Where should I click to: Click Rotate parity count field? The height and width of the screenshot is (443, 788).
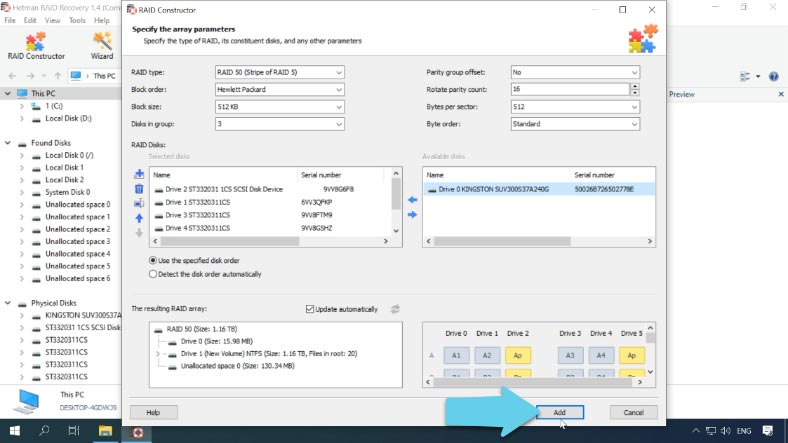click(570, 89)
